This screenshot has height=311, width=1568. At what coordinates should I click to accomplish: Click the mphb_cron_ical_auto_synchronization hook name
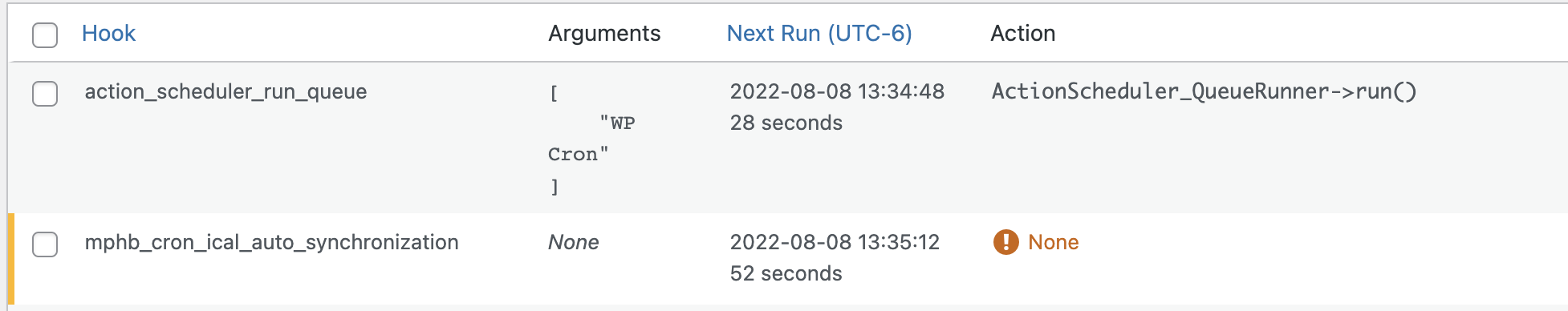tap(271, 242)
